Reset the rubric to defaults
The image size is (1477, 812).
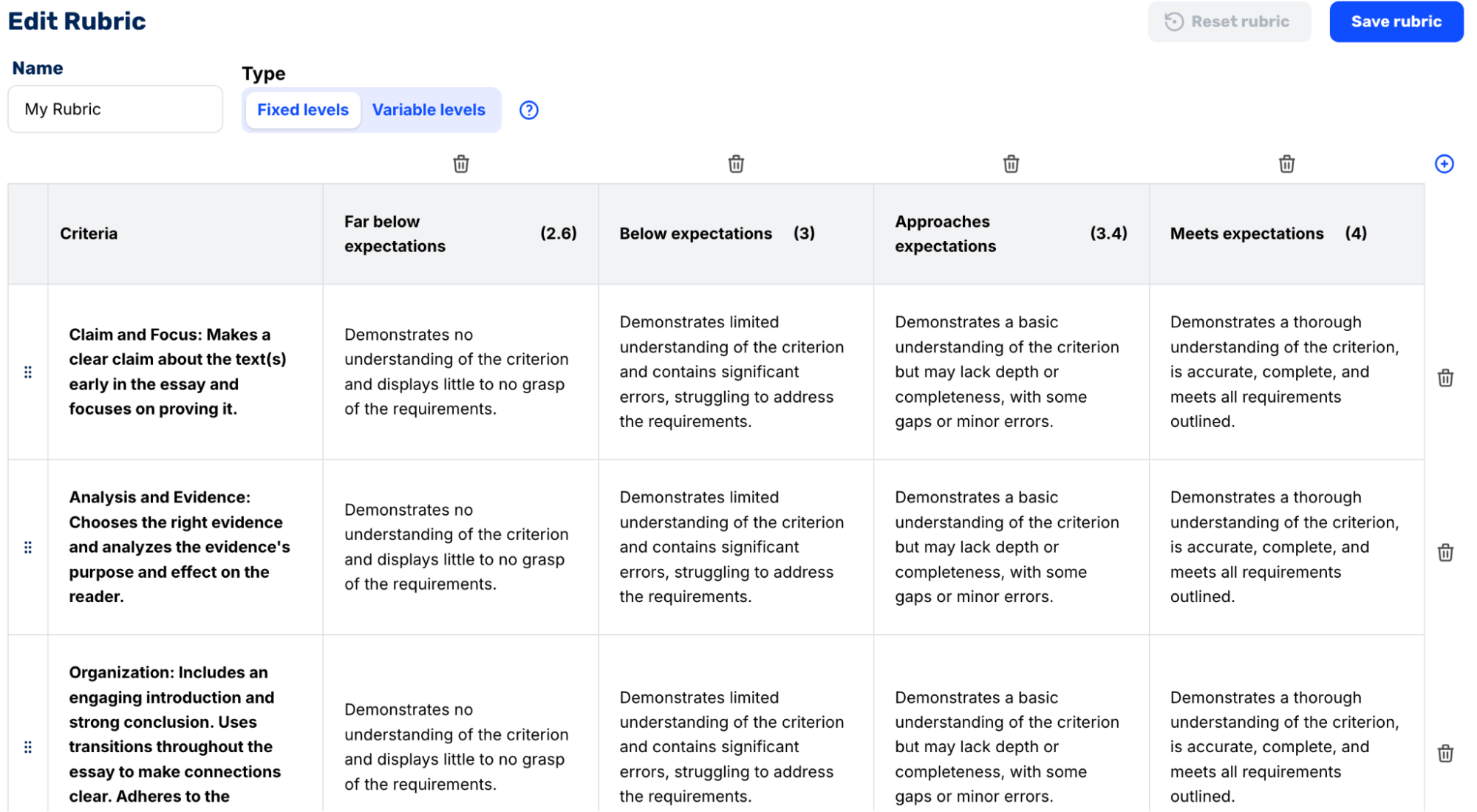click(1229, 21)
